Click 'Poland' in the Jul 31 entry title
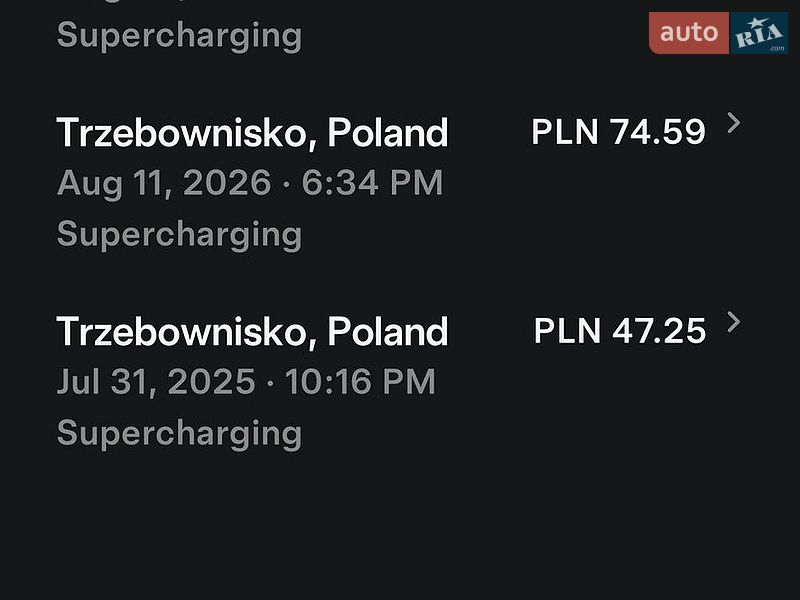Screen dimensions: 800x600 click(x=388, y=332)
